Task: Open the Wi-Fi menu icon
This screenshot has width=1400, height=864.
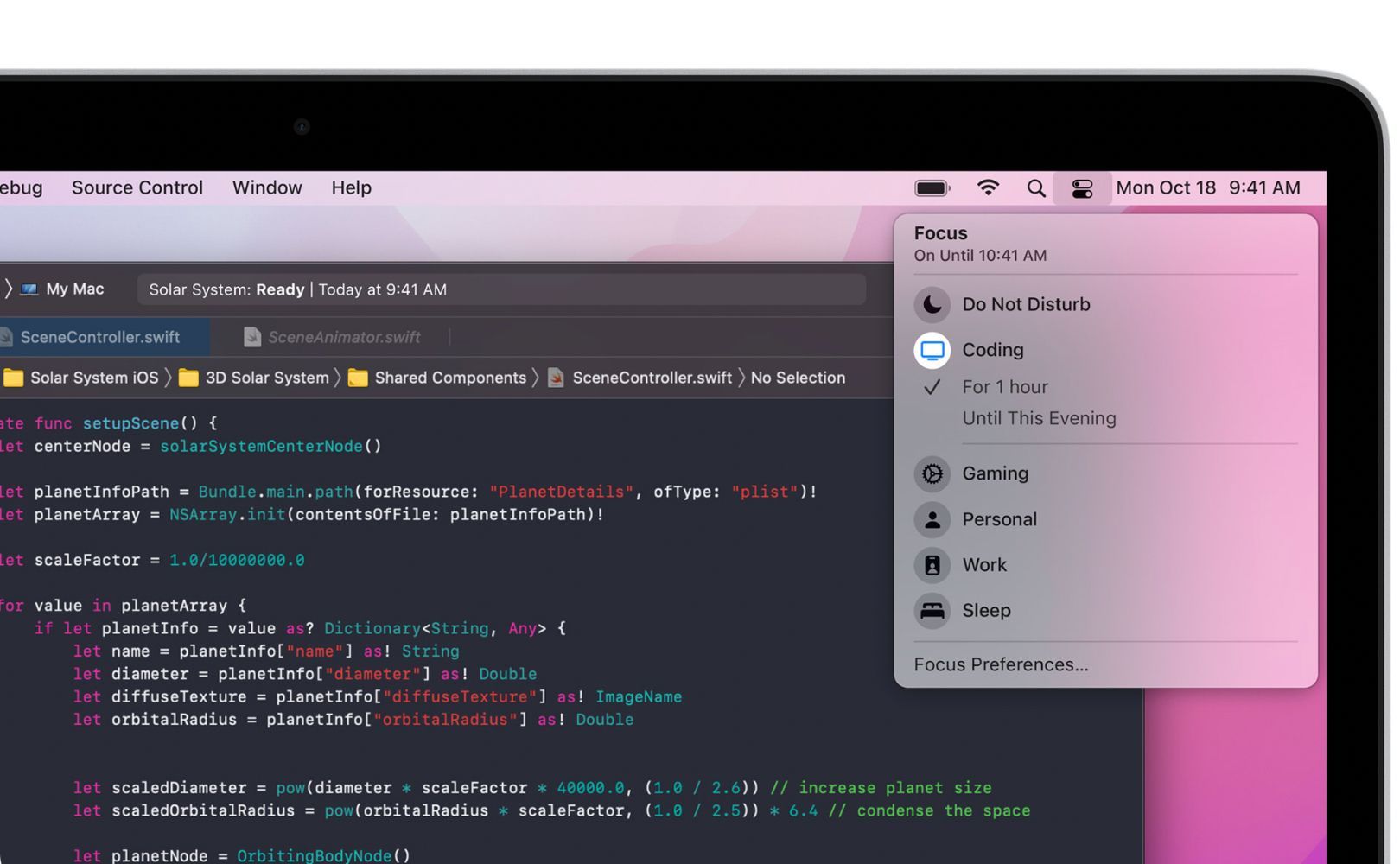Action: (x=988, y=187)
